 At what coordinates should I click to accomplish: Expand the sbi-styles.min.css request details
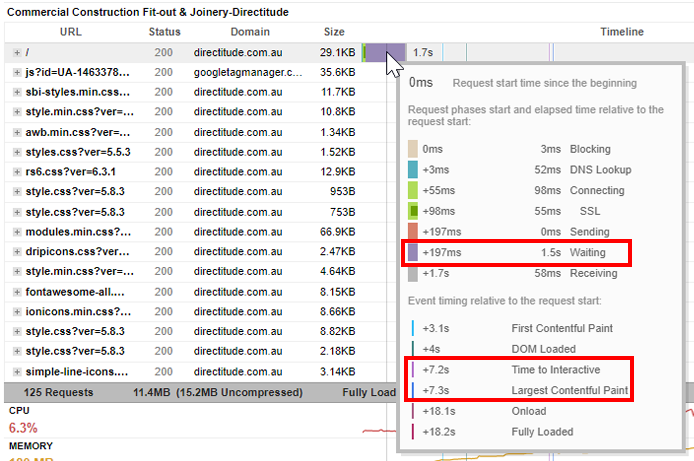[17, 92]
